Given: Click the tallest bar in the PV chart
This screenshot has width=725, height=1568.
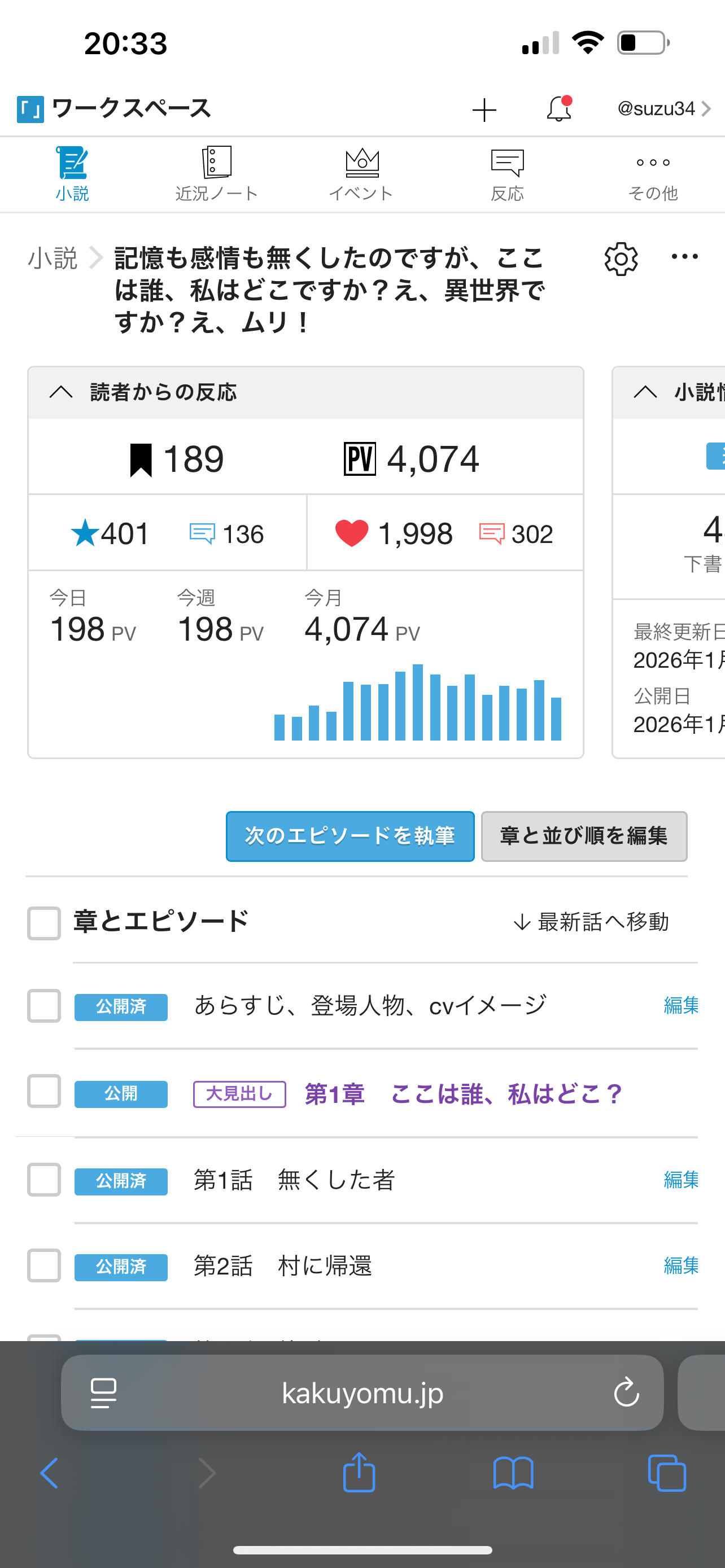Looking at the screenshot, I should pyautogui.click(x=418, y=702).
